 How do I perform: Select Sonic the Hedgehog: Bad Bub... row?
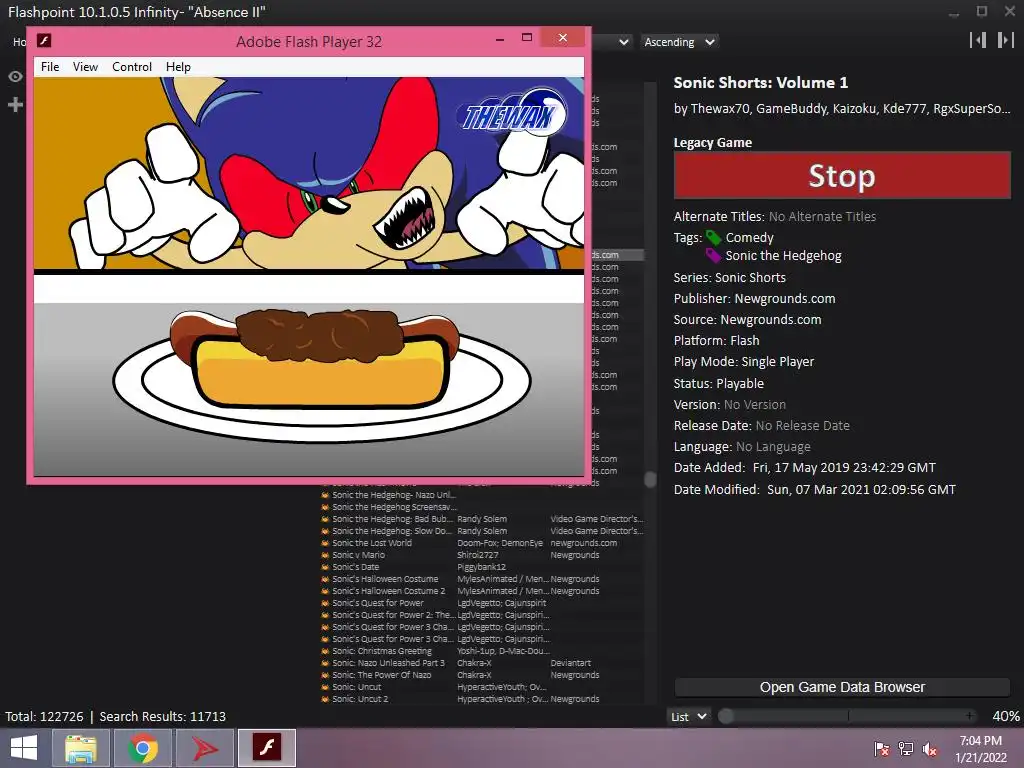[x=482, y=519]
